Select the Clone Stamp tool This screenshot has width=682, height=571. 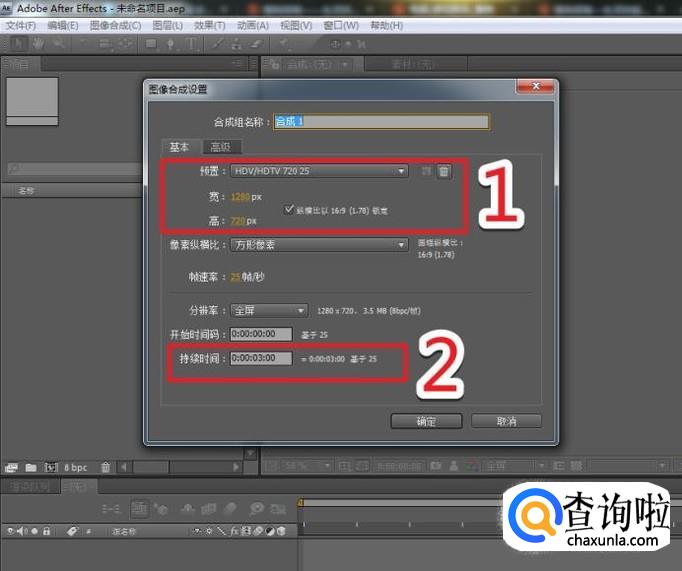(237, 44)
